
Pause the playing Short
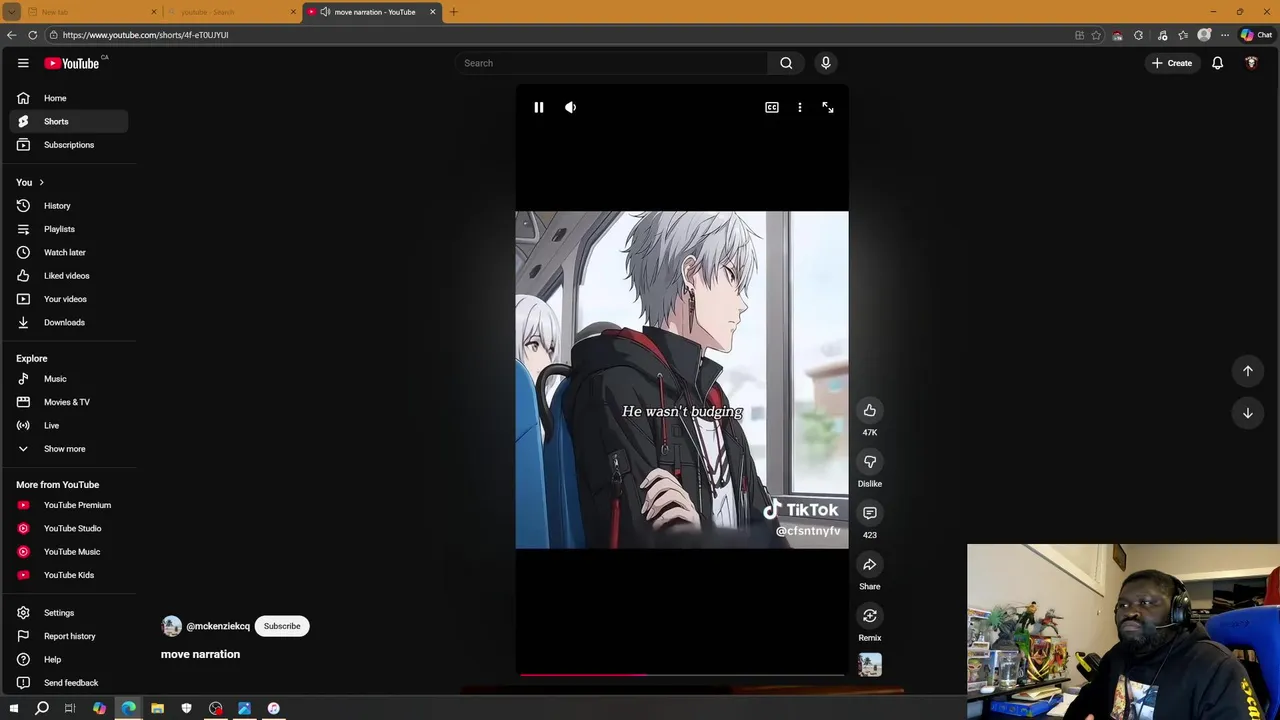(539, 107)
